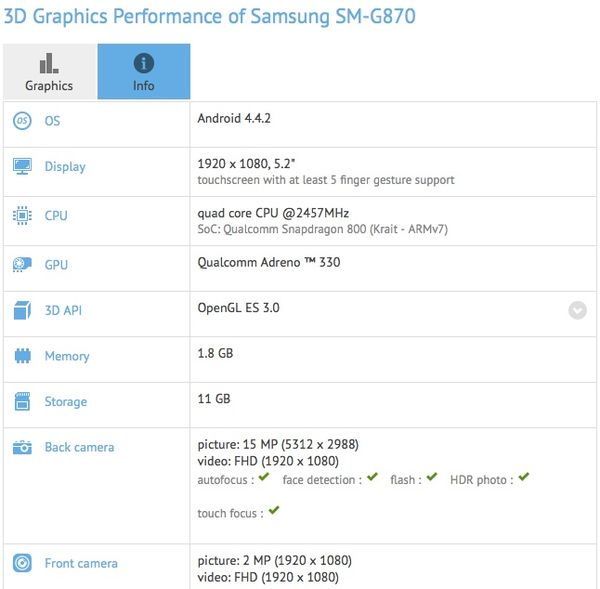Switch to the Graphics tab
Image resolution: width=600 pixels, height=589 pixels.
[x=49, y=72]
